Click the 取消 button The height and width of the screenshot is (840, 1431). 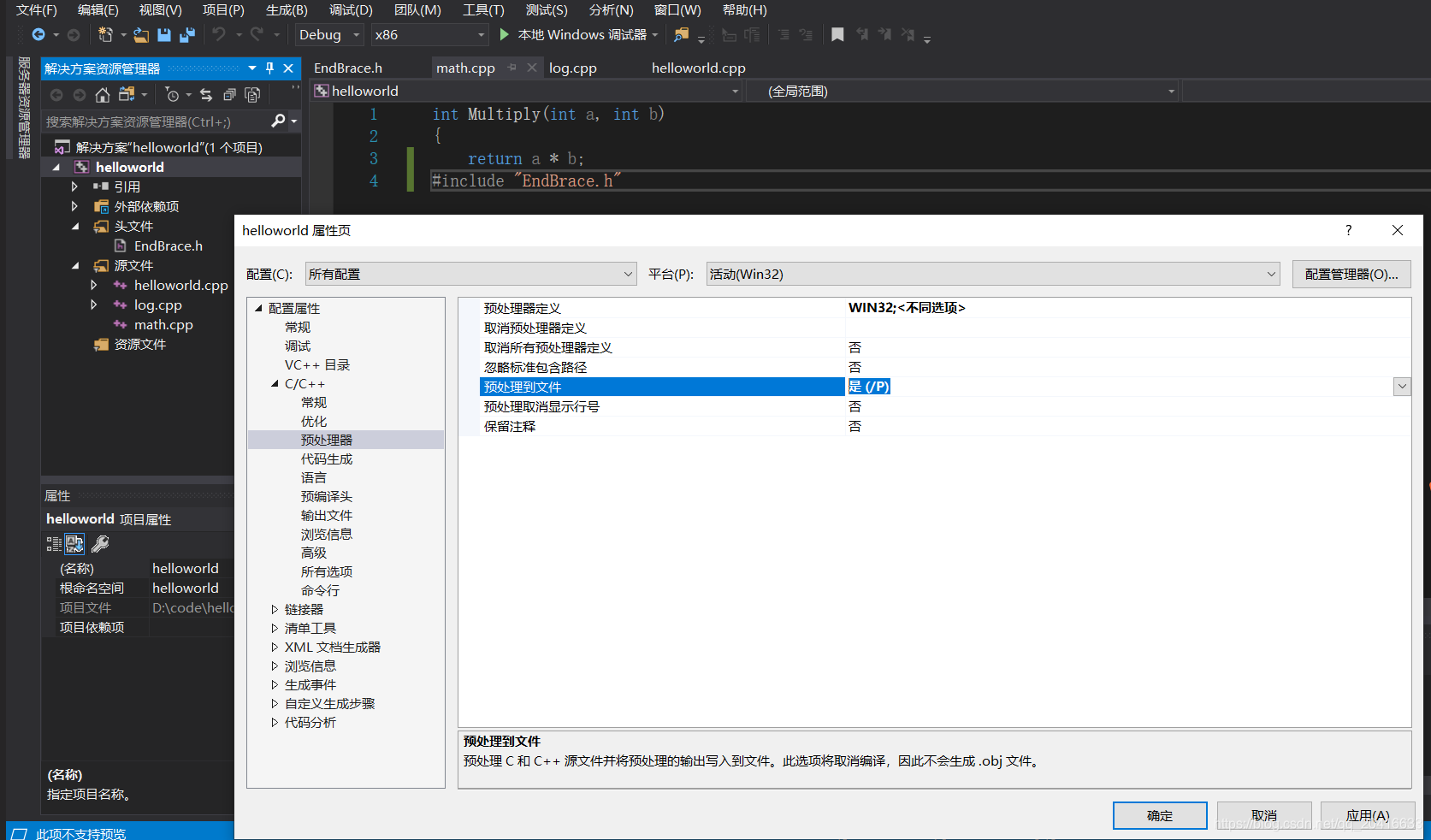(x=1264, y=816)
